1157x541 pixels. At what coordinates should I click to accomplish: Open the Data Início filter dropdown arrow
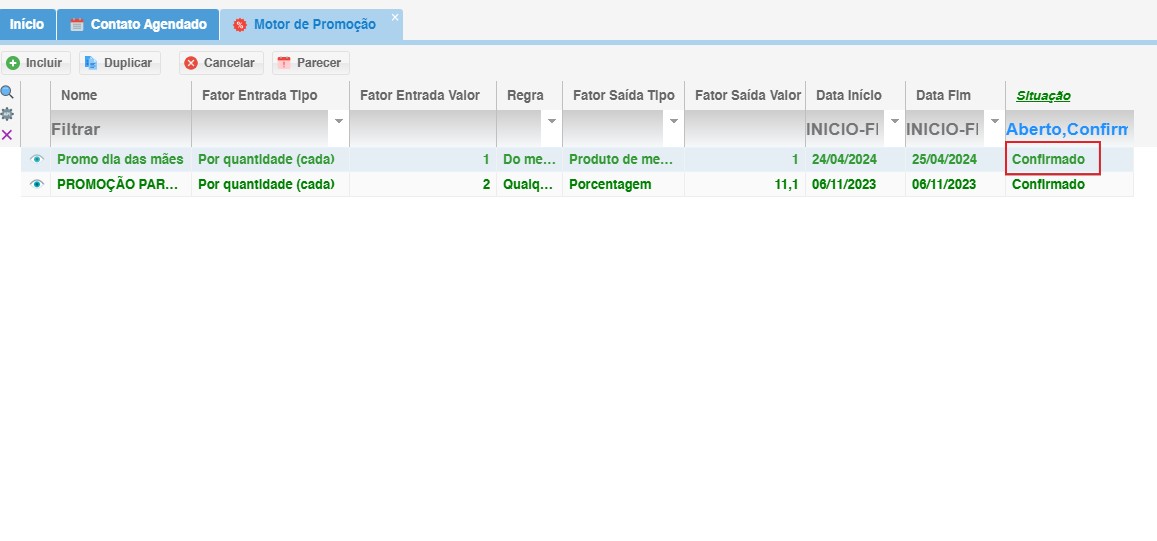[894, 122]
